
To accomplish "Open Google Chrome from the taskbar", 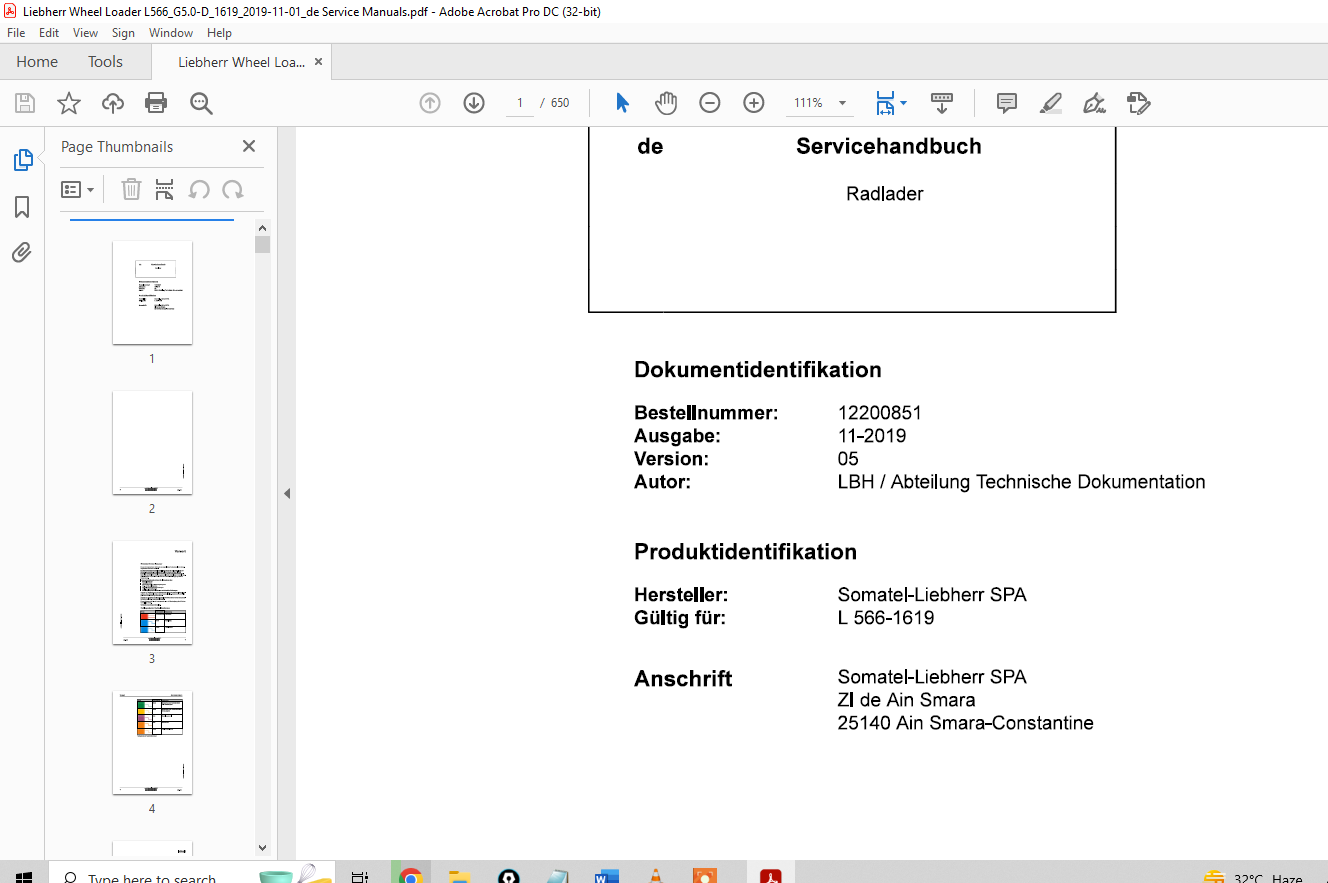I will pyautogui.click(x=409, y=876).
